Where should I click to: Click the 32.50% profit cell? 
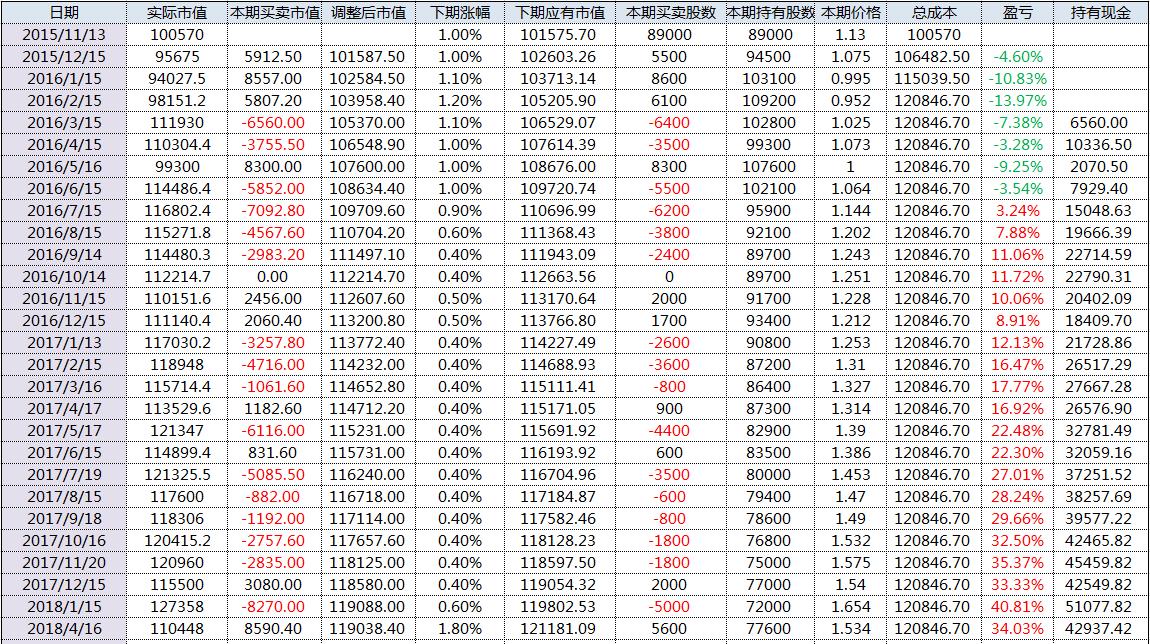coord(1017,541)
